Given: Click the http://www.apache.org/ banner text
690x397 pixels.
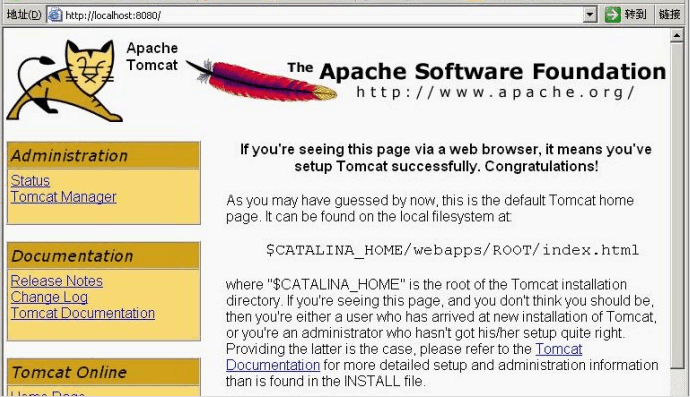Looking at the screenshot, I should [495, 92].
